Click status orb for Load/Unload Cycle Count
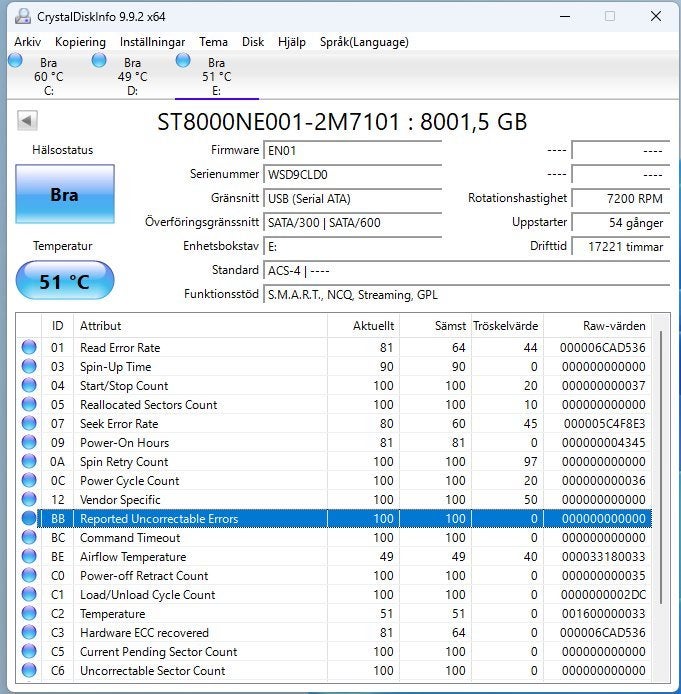The width and height of the screenshot is (681, 694). (29, 594)
